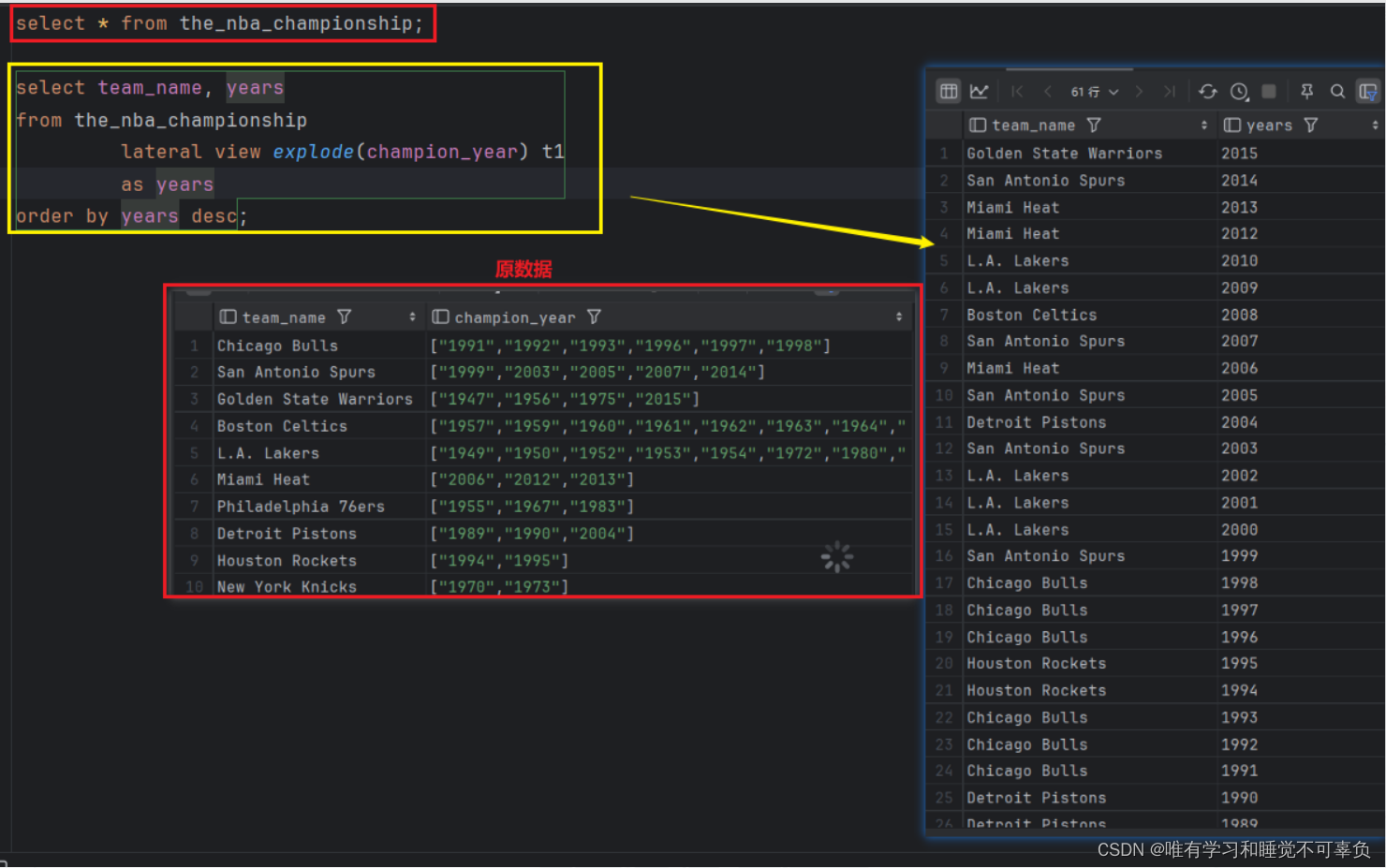Click San Antonio Spurs champion_year array cell

tap(597, 372)
